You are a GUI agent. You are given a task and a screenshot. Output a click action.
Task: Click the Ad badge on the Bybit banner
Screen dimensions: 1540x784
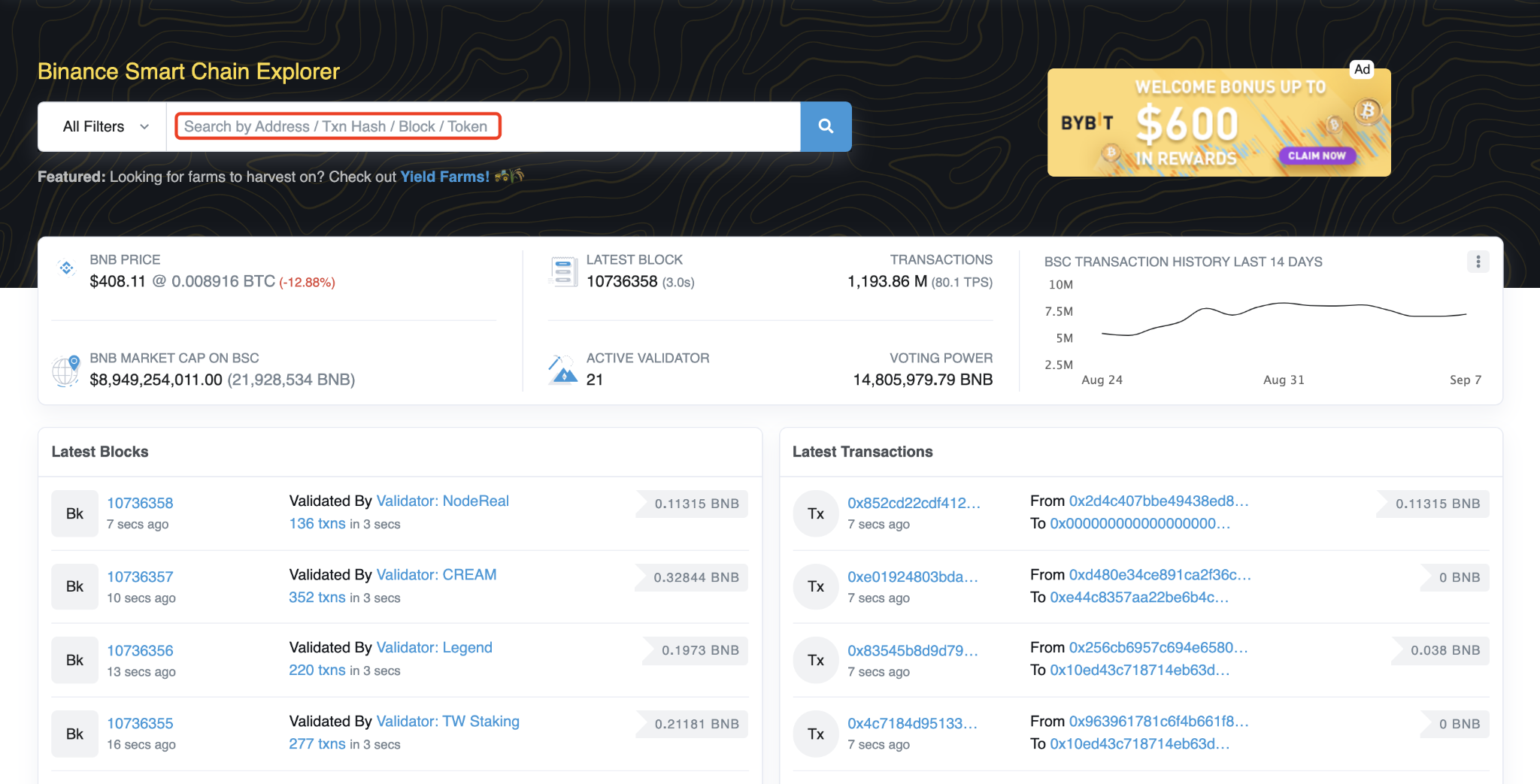[1362, 69]
